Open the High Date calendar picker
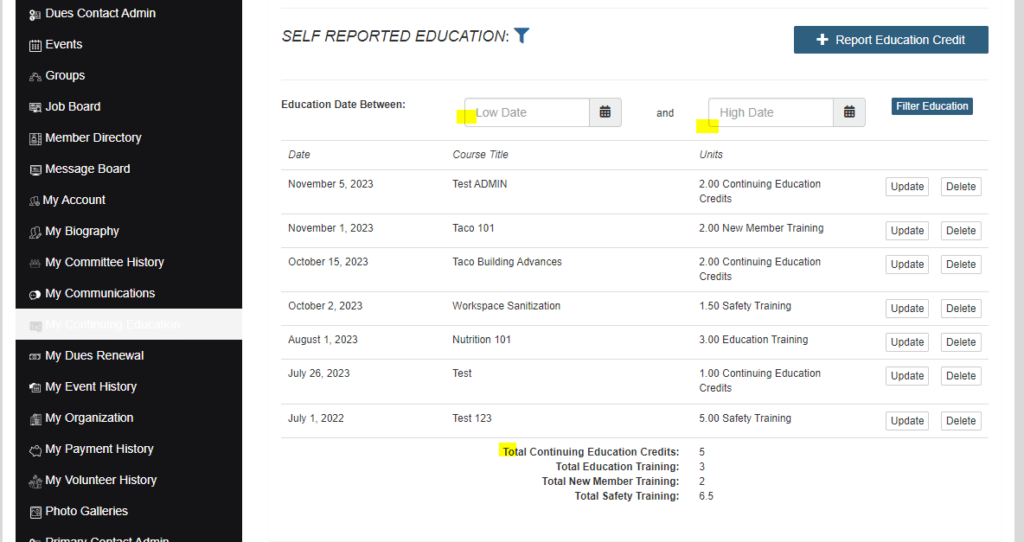 pyautogui.click(x=849, y=112)
